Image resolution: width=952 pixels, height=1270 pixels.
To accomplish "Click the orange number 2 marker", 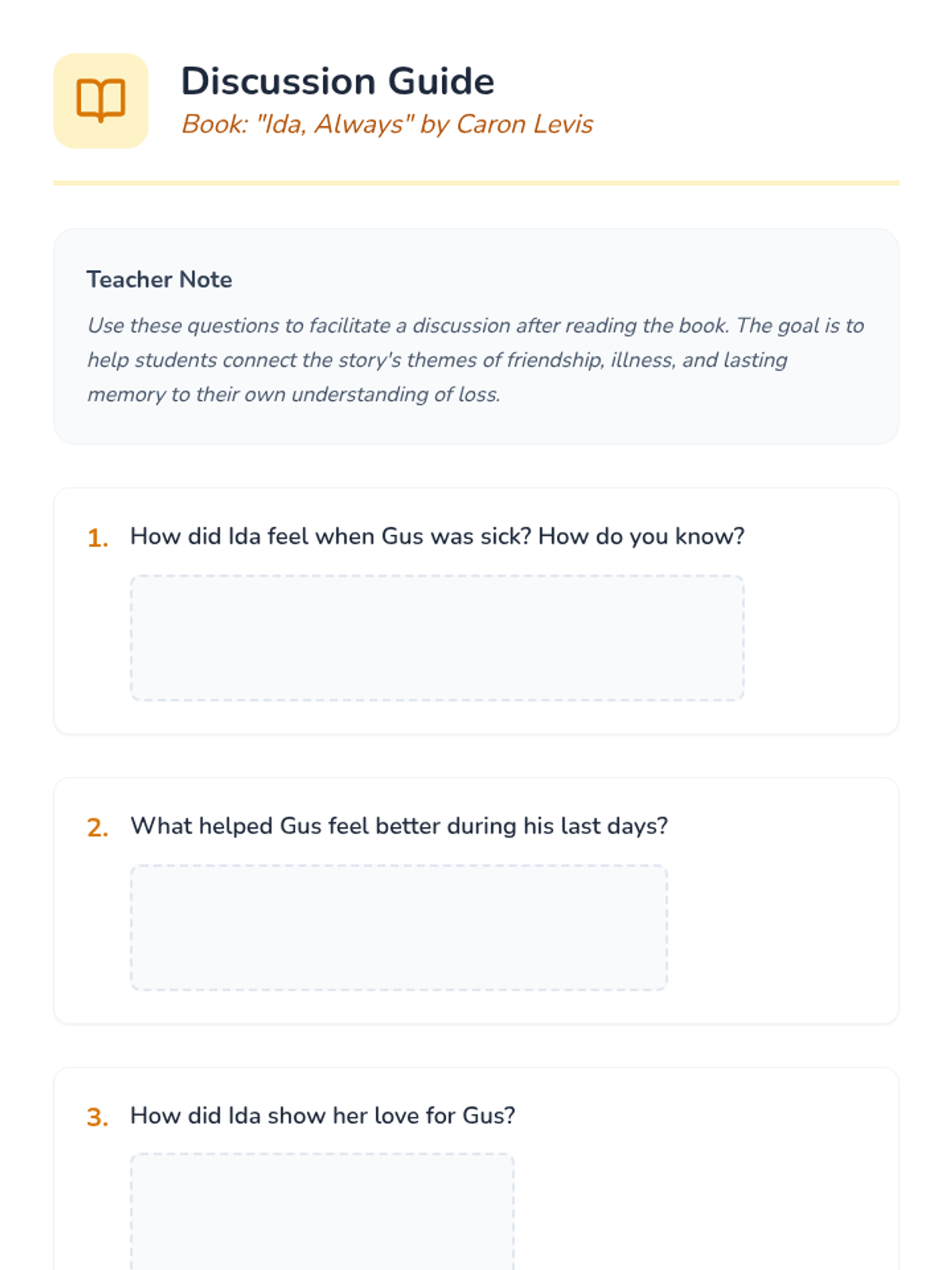I will pos(98,828).
